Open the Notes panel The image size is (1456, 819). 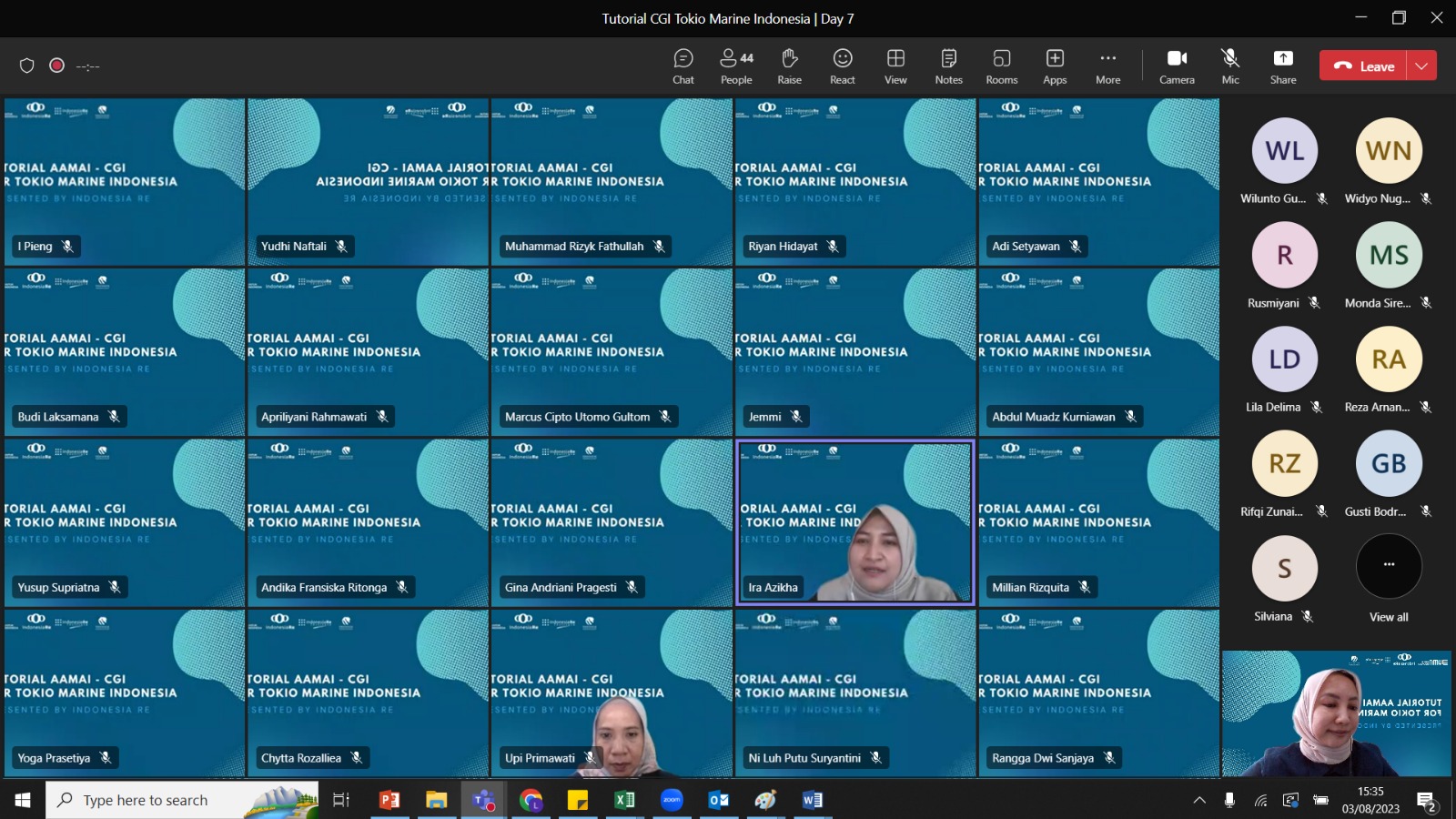click(948, 66)
